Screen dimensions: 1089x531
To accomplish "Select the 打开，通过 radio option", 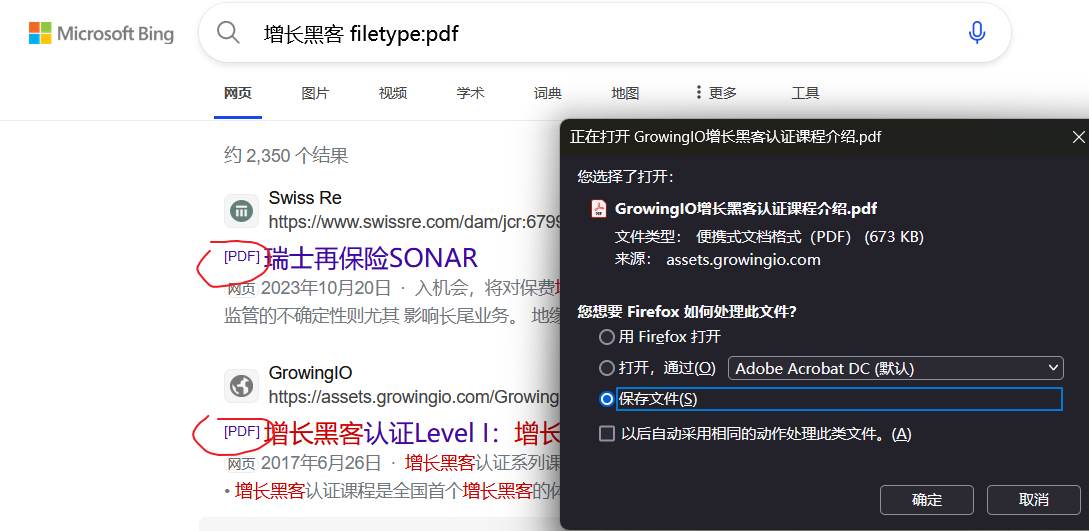I will 607,368.
